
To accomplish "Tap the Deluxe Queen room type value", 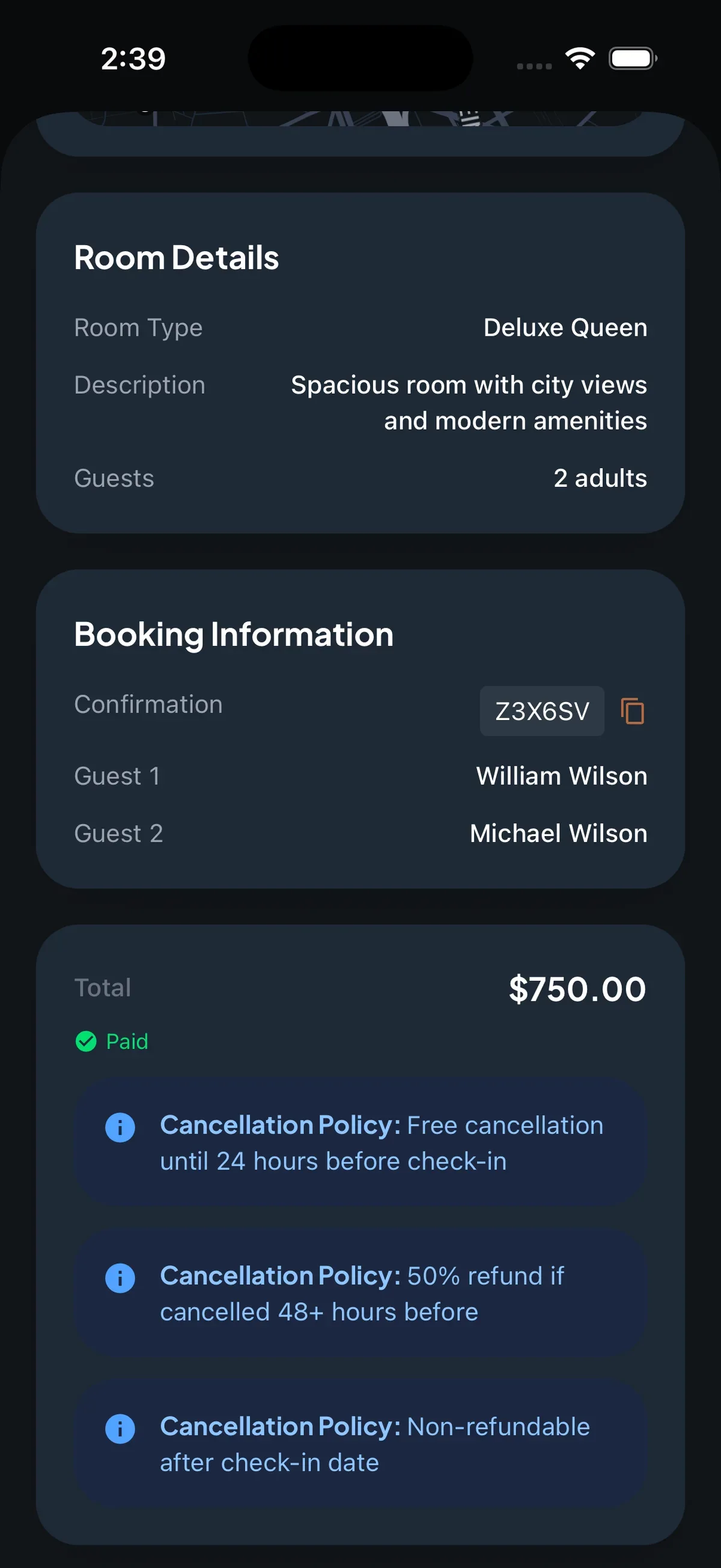I will click(565, 328).
